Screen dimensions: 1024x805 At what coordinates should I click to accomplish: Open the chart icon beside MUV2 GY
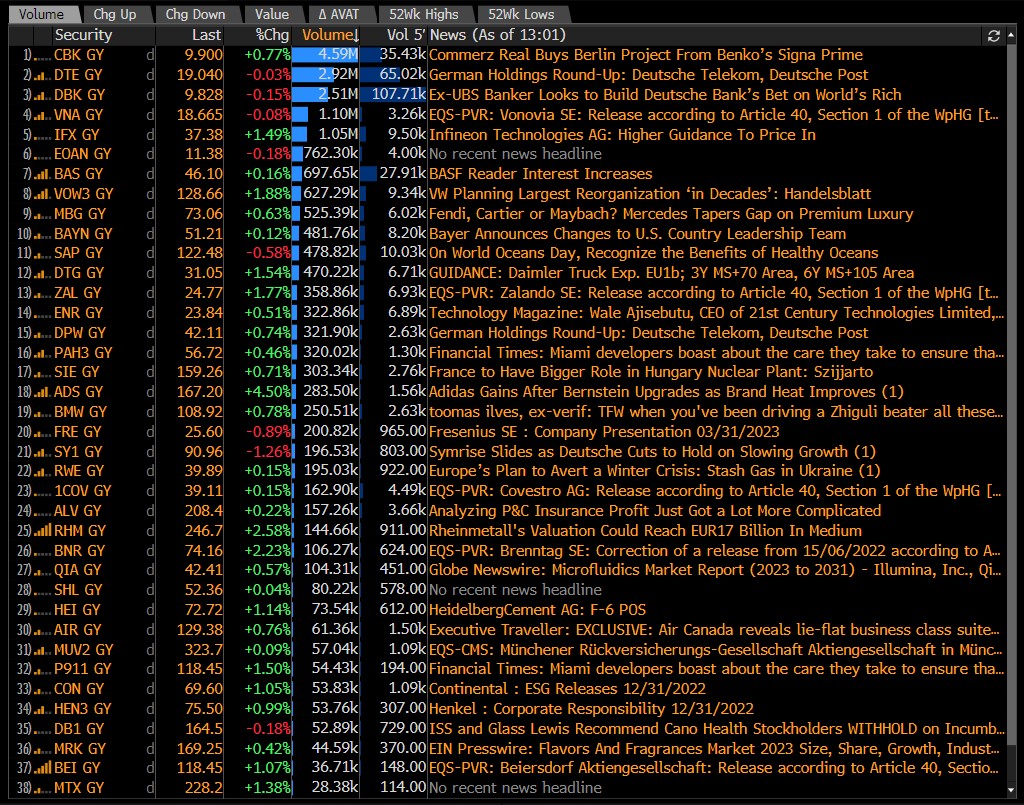tap(42, 650)
